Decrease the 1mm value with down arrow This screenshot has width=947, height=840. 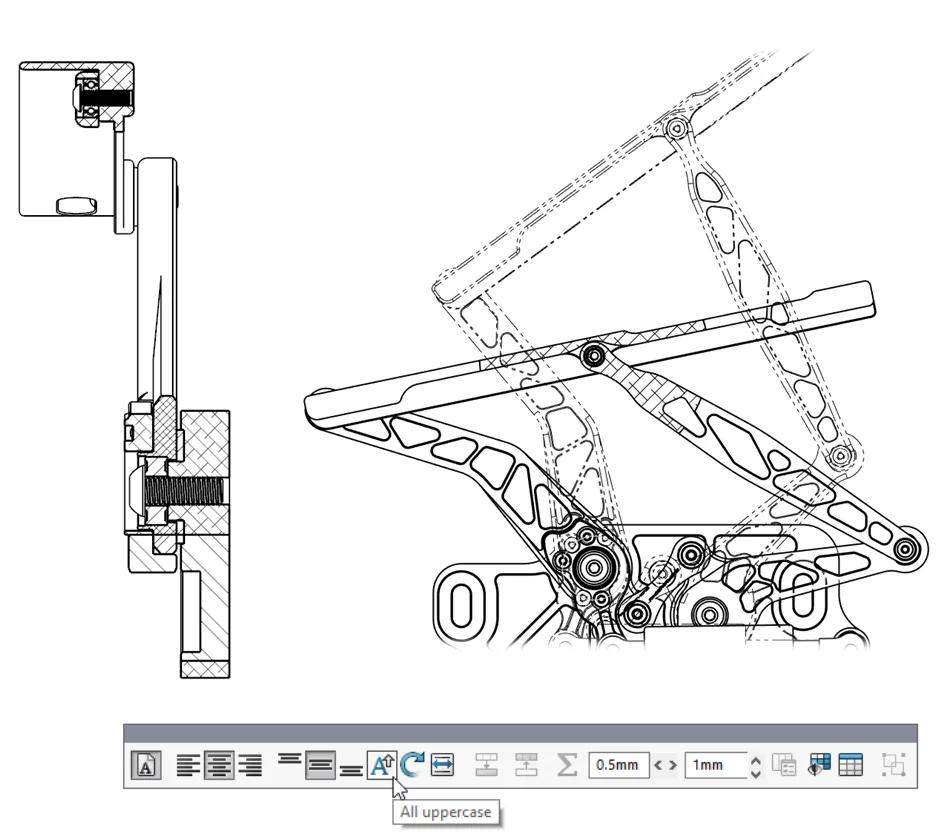click(x=756, y=773)
